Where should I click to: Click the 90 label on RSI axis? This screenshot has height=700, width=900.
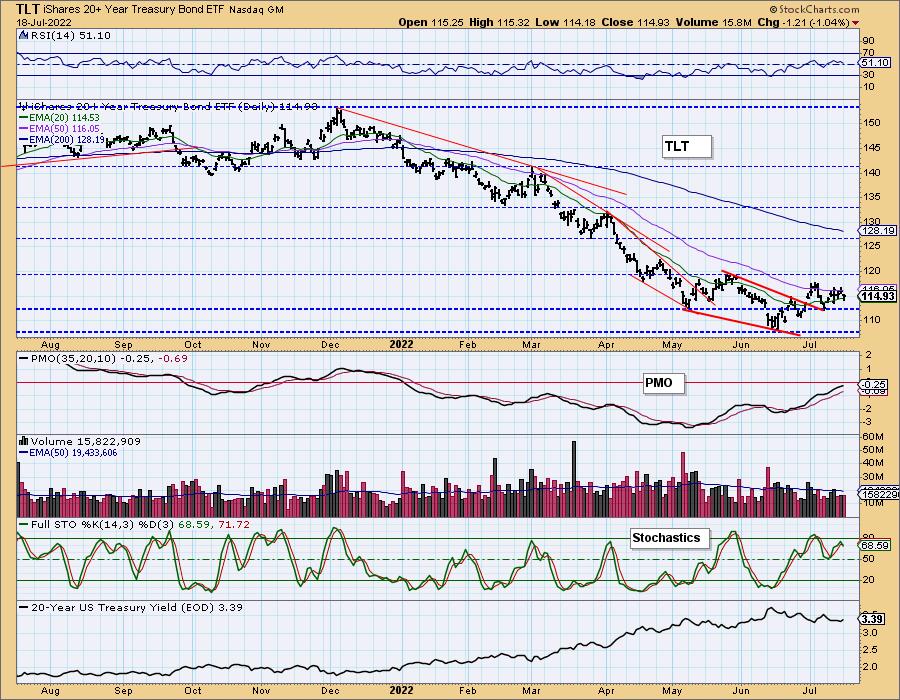coord(869,41)
